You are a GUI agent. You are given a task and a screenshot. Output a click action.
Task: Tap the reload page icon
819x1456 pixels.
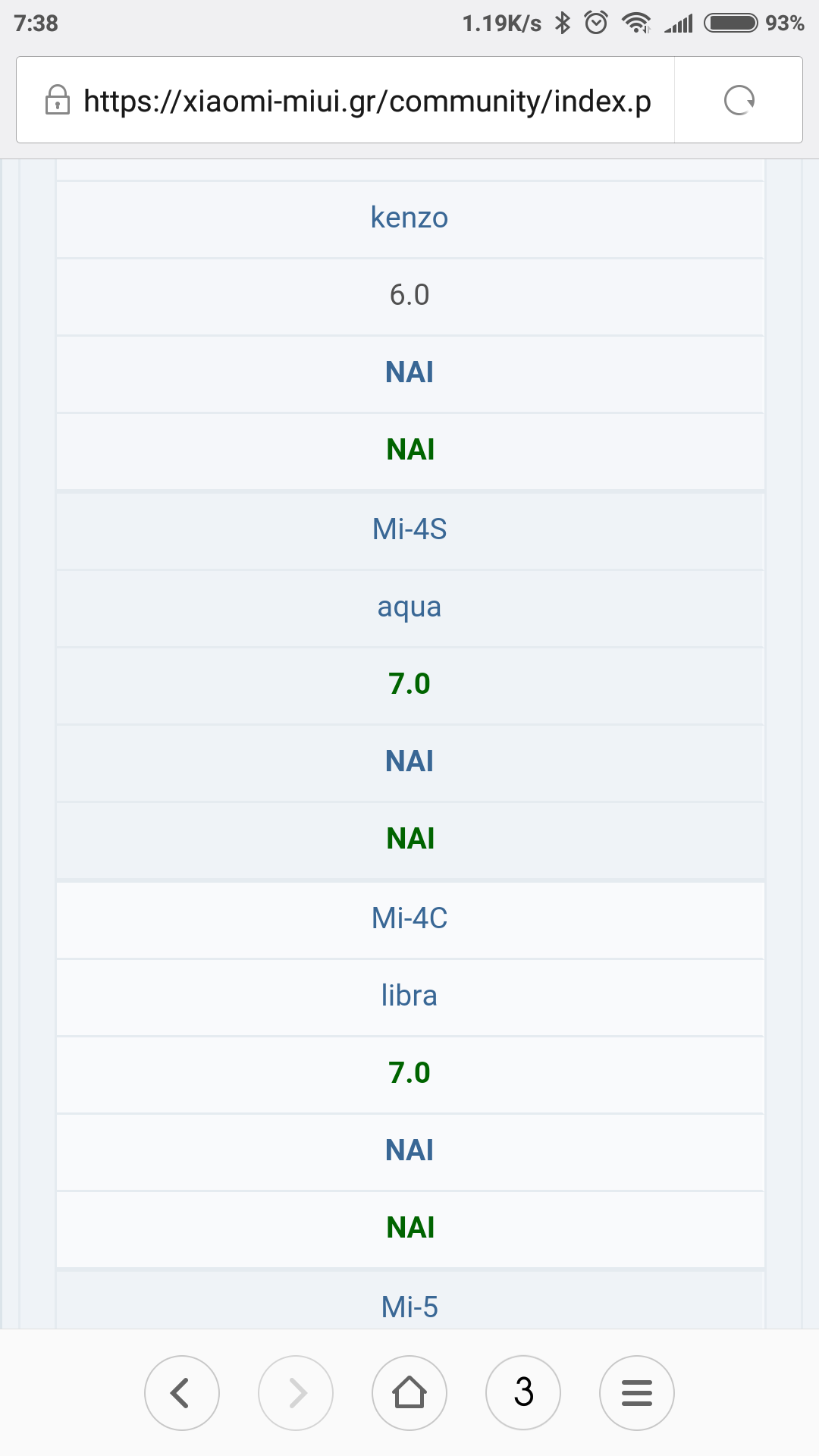click(x=739, y=100)
